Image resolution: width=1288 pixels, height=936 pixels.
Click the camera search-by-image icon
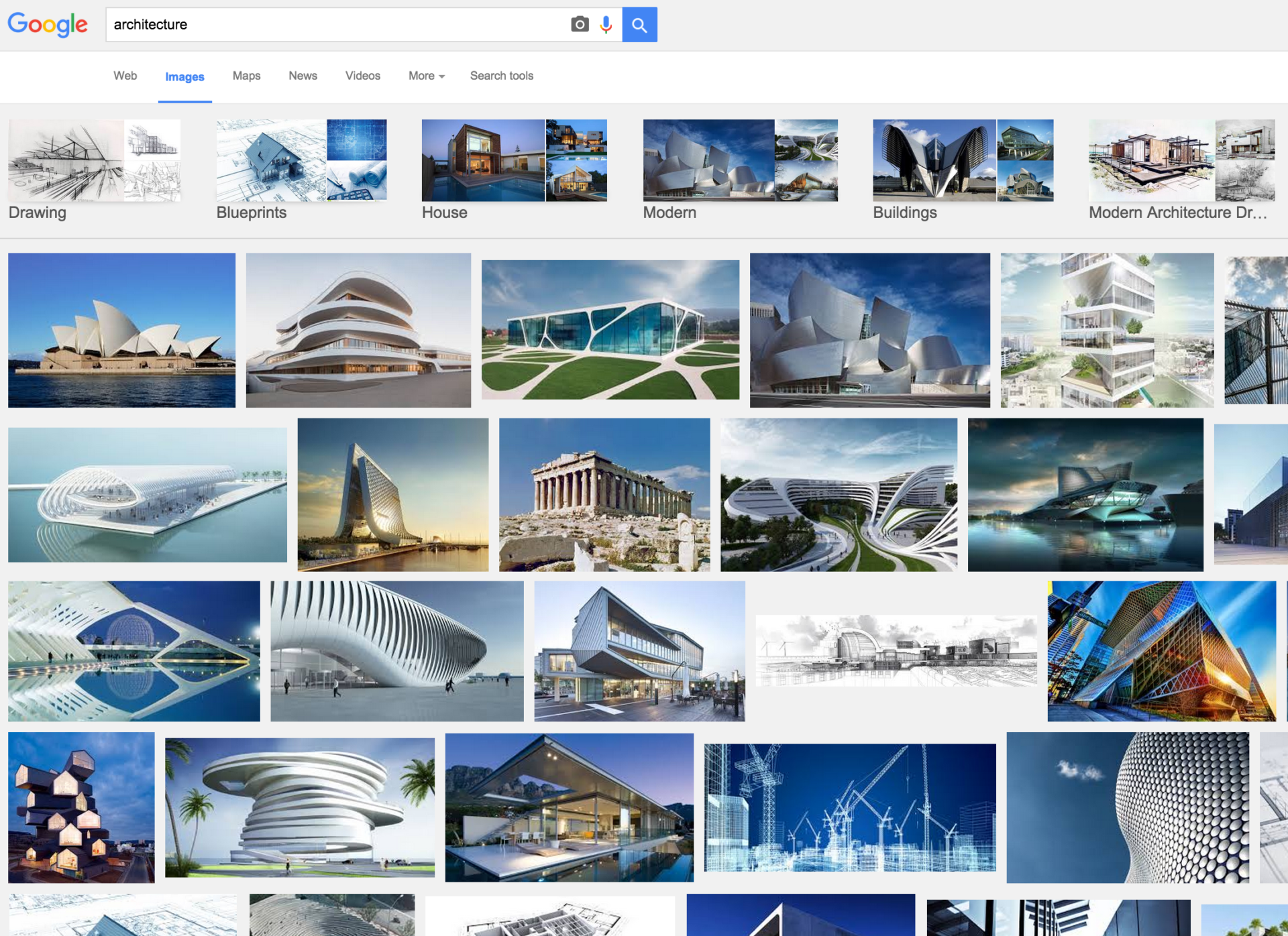[580, 25]
